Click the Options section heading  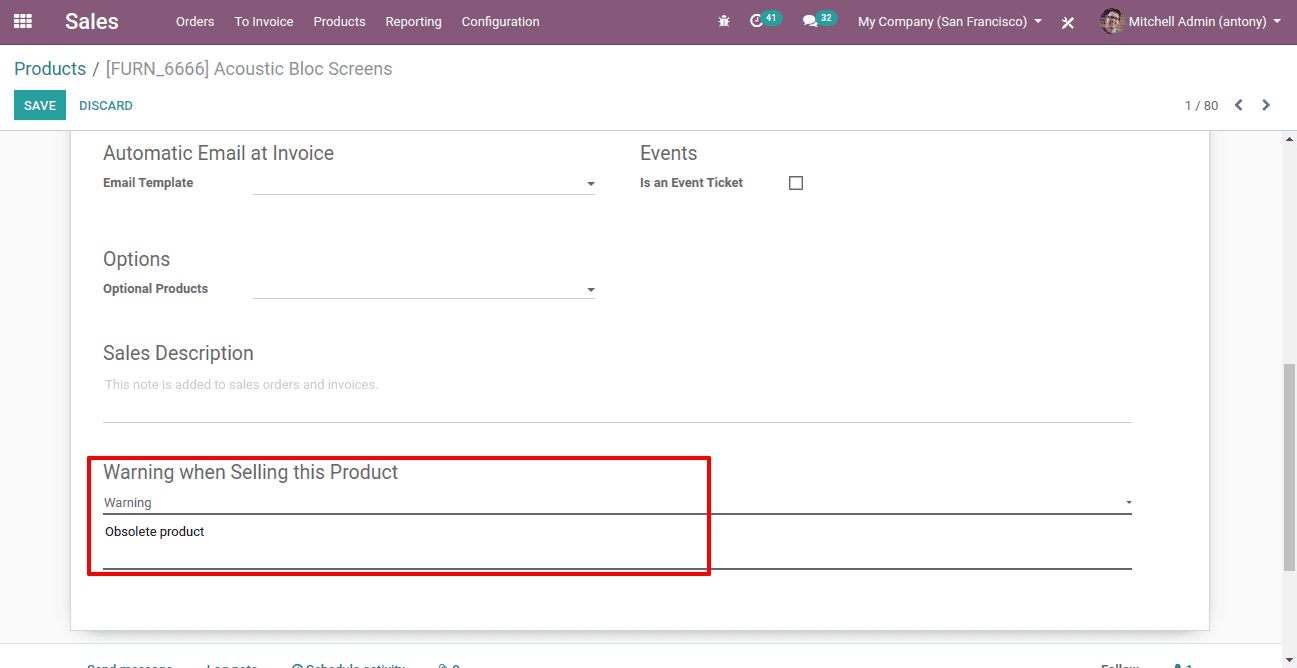click(136, 259)
